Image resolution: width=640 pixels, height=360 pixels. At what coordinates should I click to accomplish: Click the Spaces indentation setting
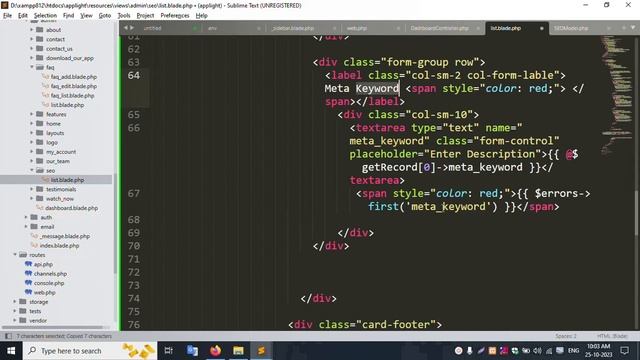point(566,336)
